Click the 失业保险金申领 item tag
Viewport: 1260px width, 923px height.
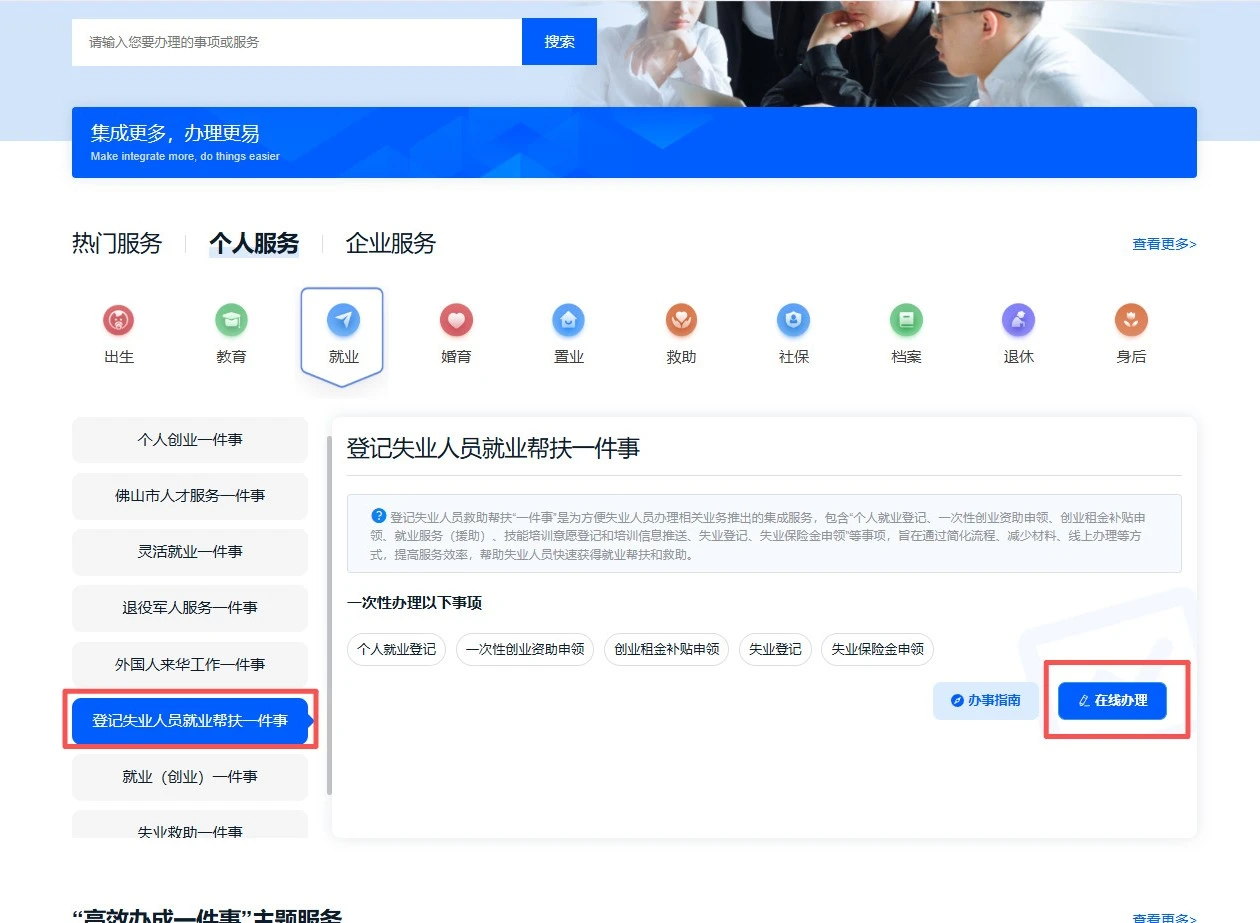pyautogui.click(x=877, y=649)
